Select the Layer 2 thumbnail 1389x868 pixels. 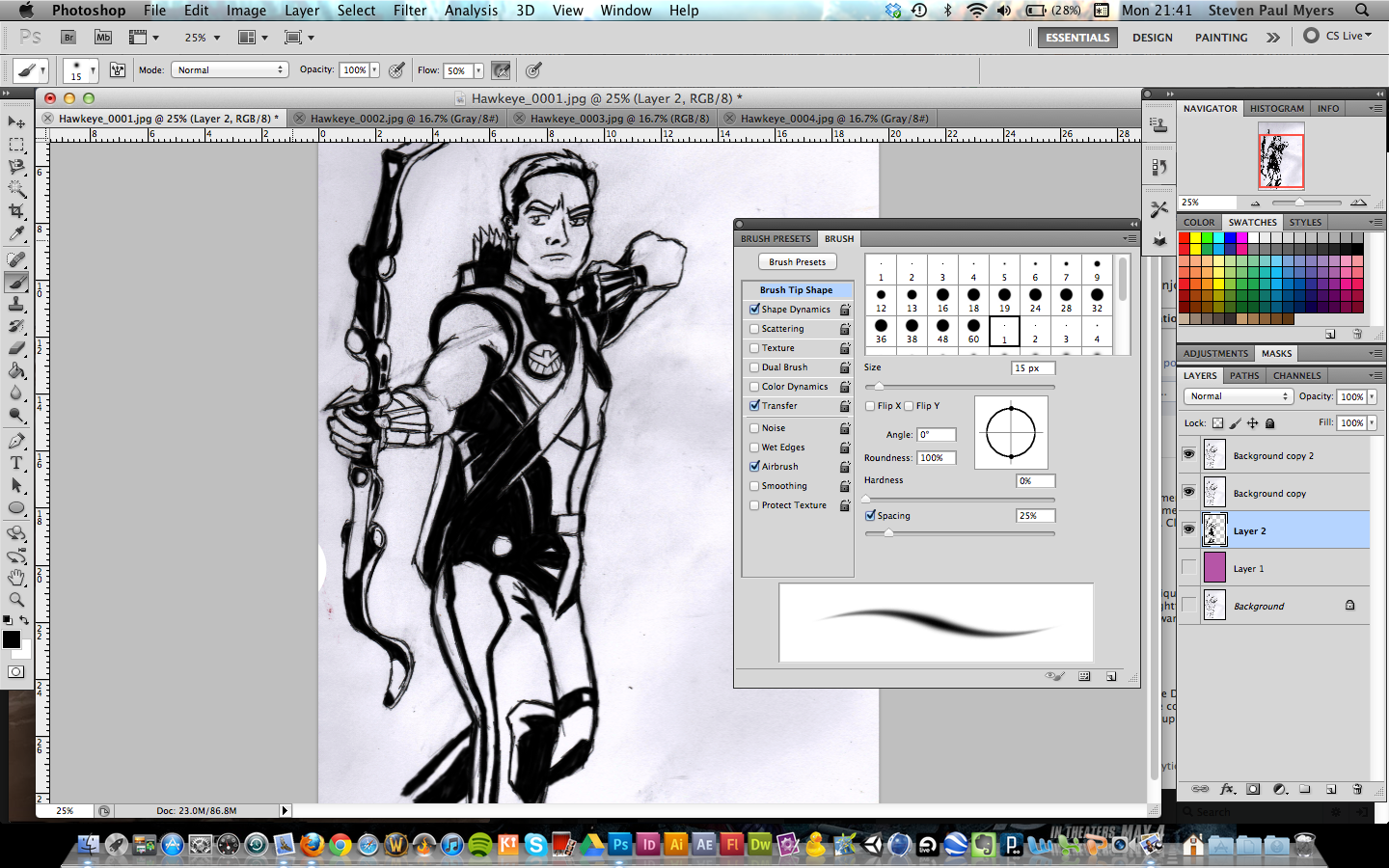click(x=1214, y=530)
